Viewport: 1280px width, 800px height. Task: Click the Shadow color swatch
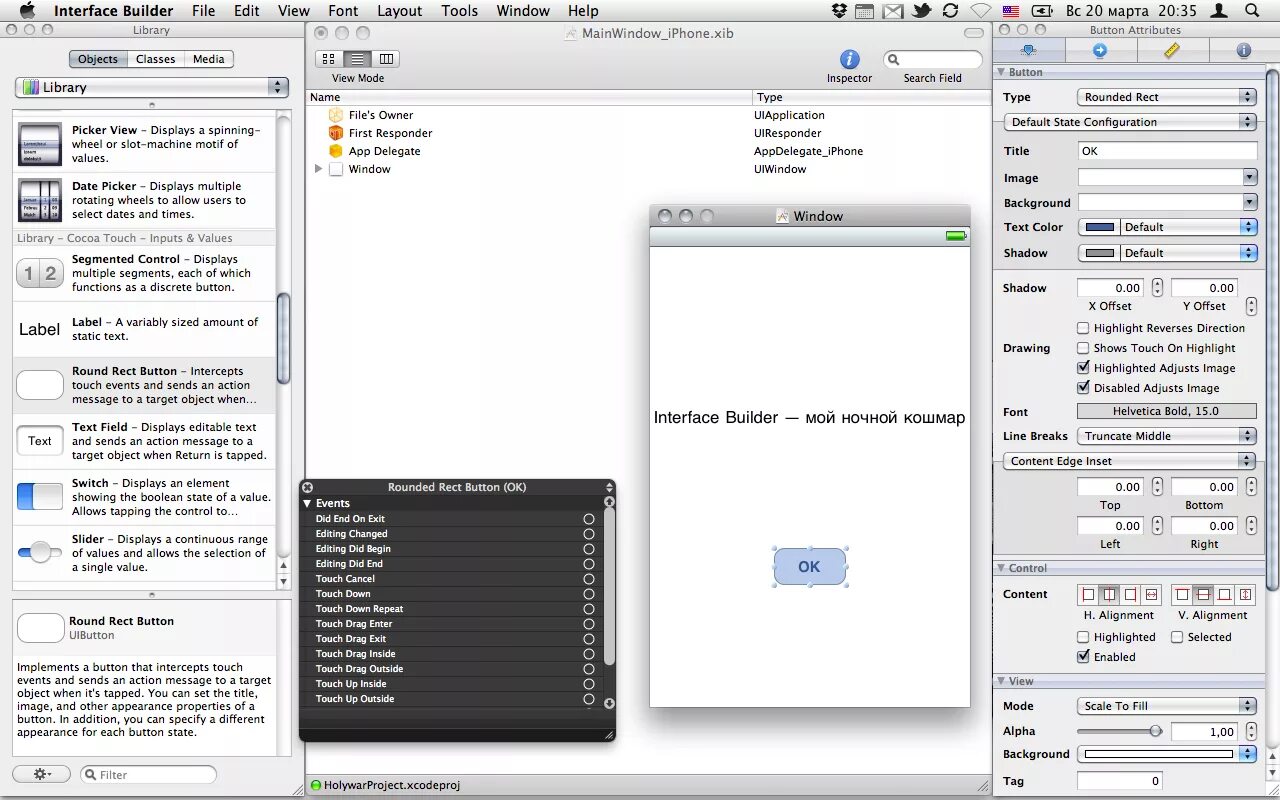[1100, 253]
